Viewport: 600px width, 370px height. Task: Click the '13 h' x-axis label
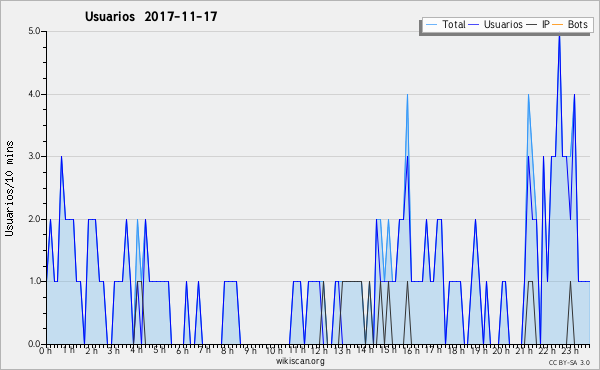(341, 350)
